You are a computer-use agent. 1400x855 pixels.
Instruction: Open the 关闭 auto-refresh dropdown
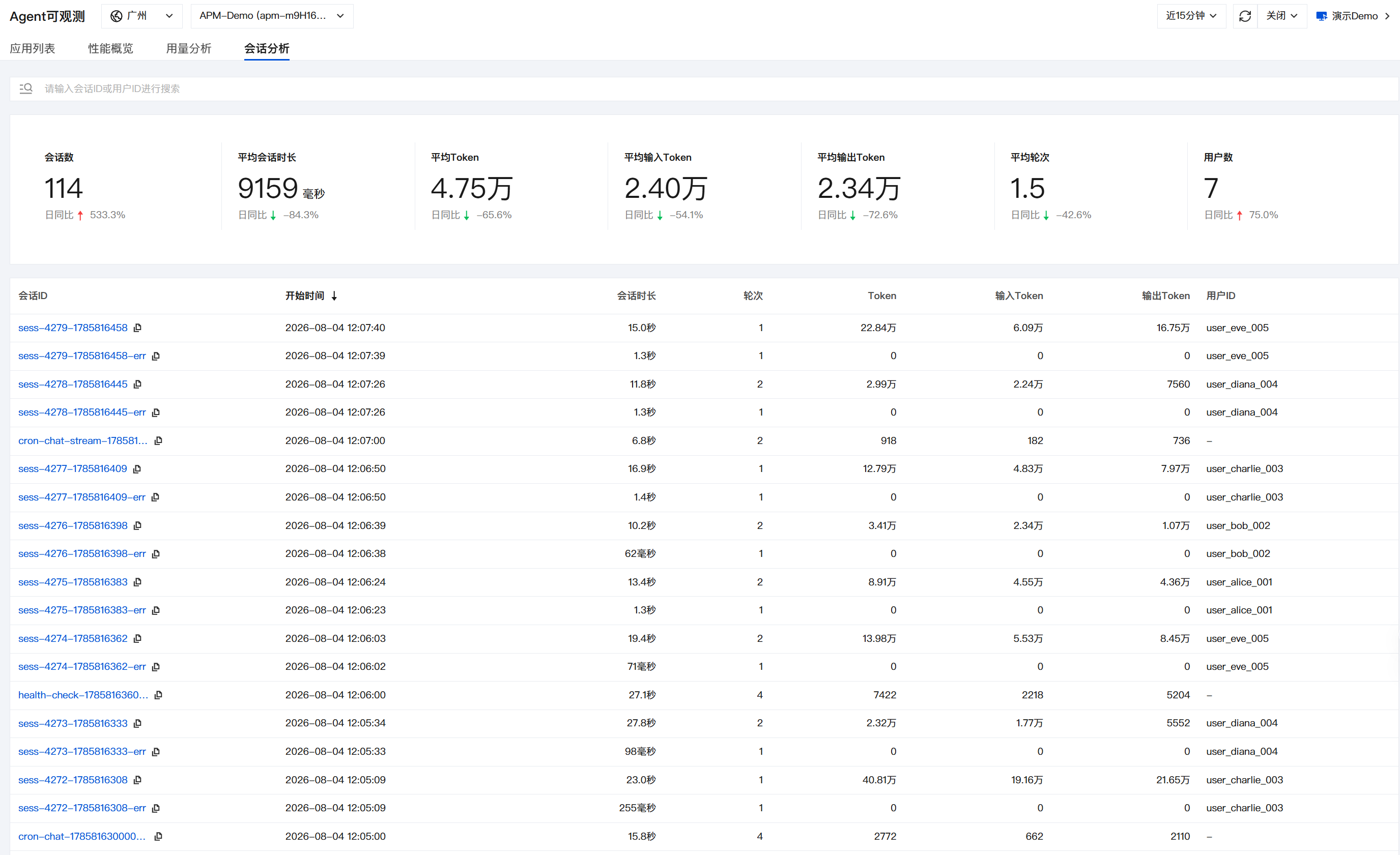pyautogui.click(x=1282, y=16)
